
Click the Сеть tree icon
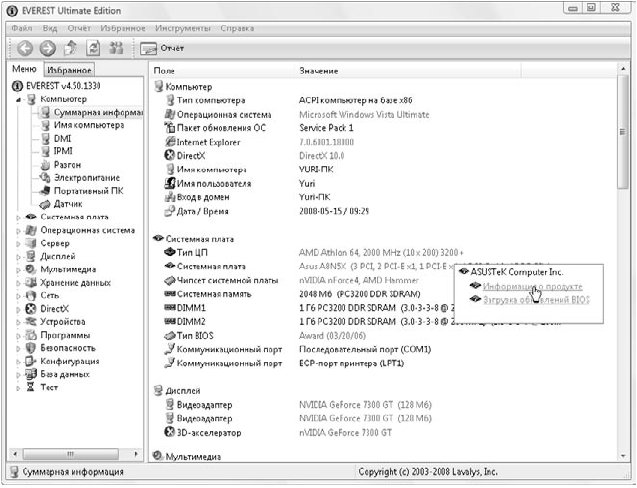coord(31,295)
